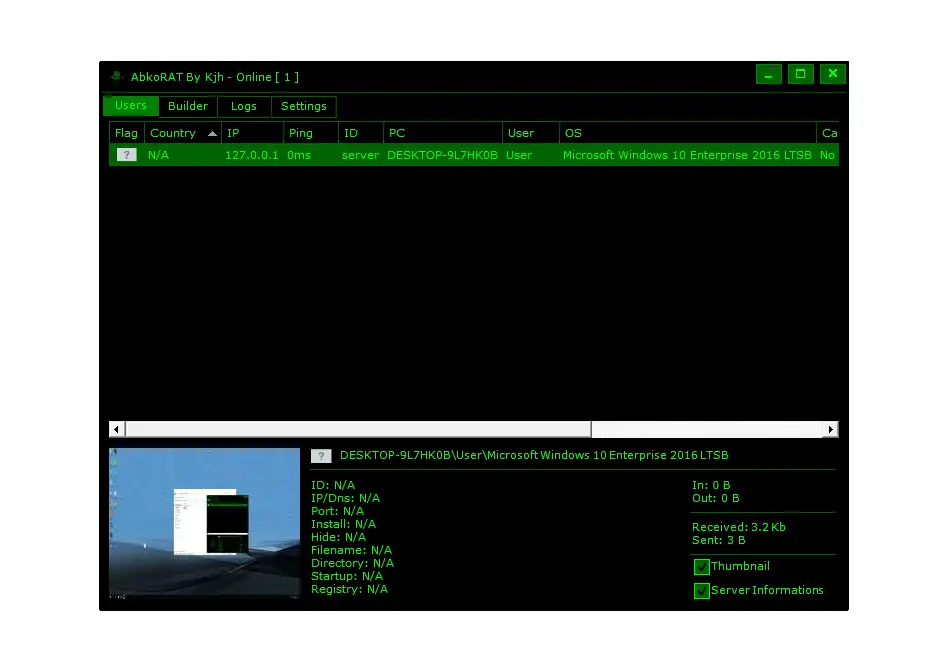Minimize the AbkoRAT window
The height and width of the screenshot is (662, 929).
768,74
